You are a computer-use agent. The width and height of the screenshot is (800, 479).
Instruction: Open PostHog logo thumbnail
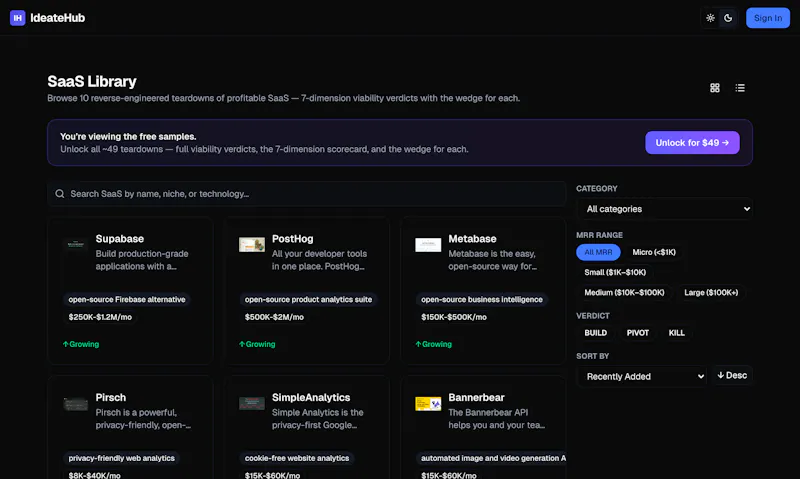pos(252,245)
